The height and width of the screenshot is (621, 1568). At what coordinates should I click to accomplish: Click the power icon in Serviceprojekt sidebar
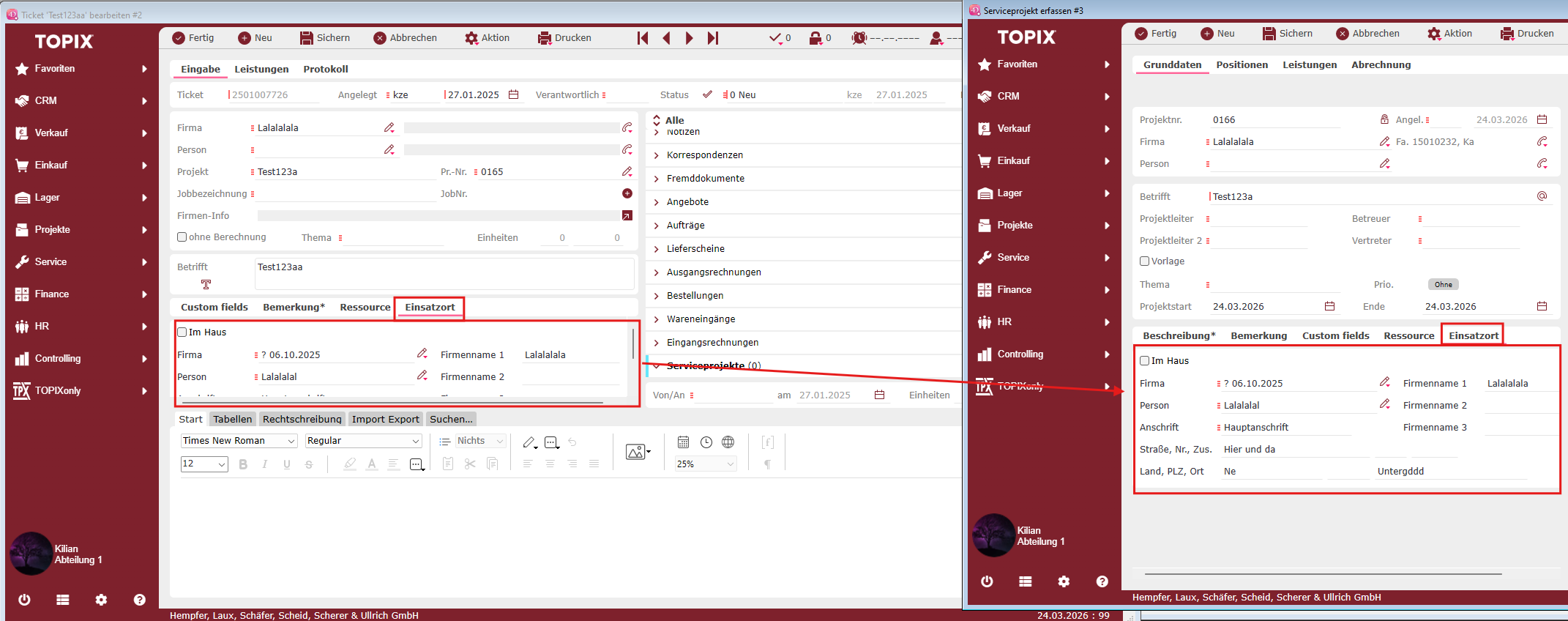click(x=987, y=581)
